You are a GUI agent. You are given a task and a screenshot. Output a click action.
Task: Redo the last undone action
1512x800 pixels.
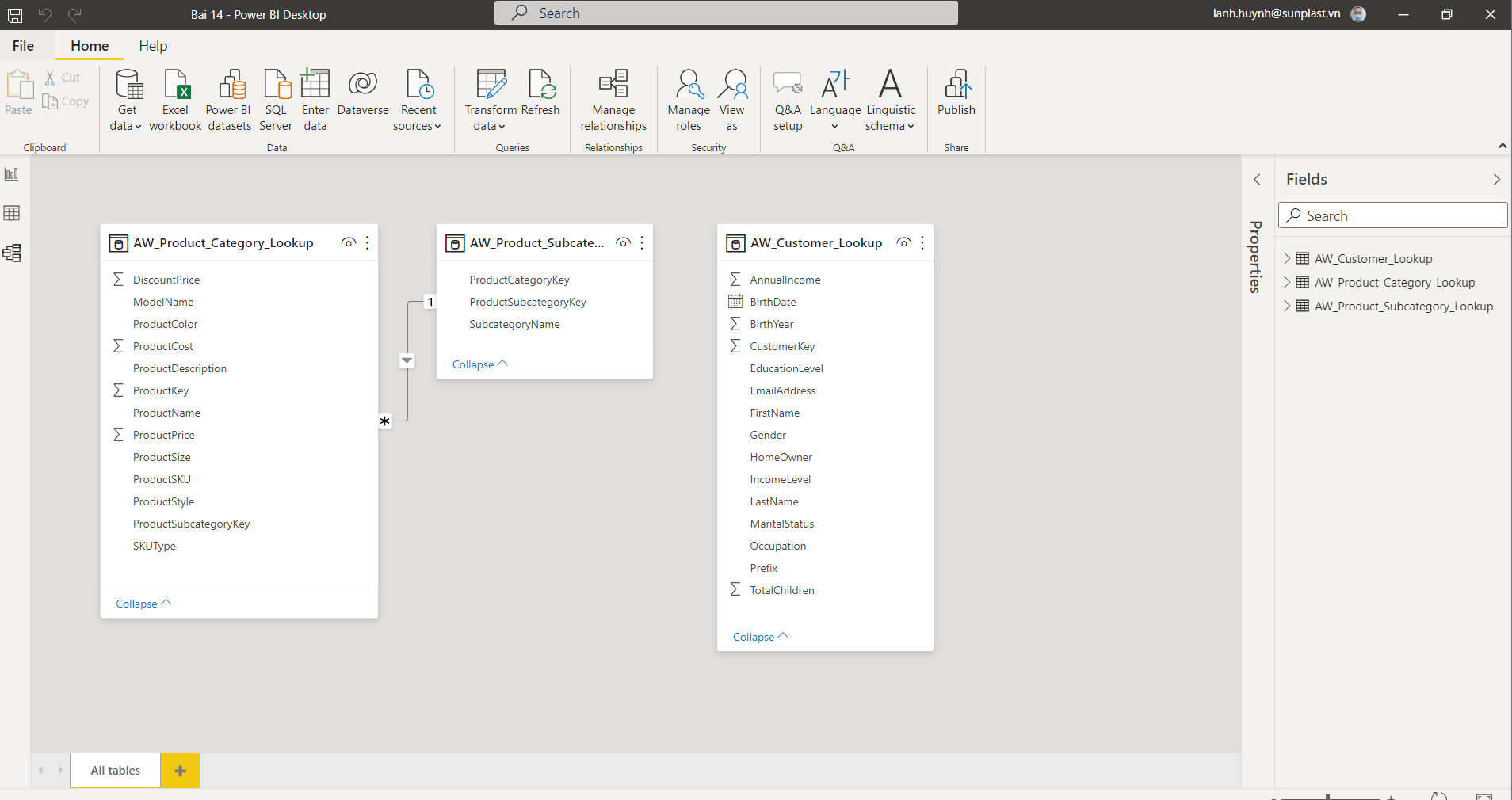(74, 14)
